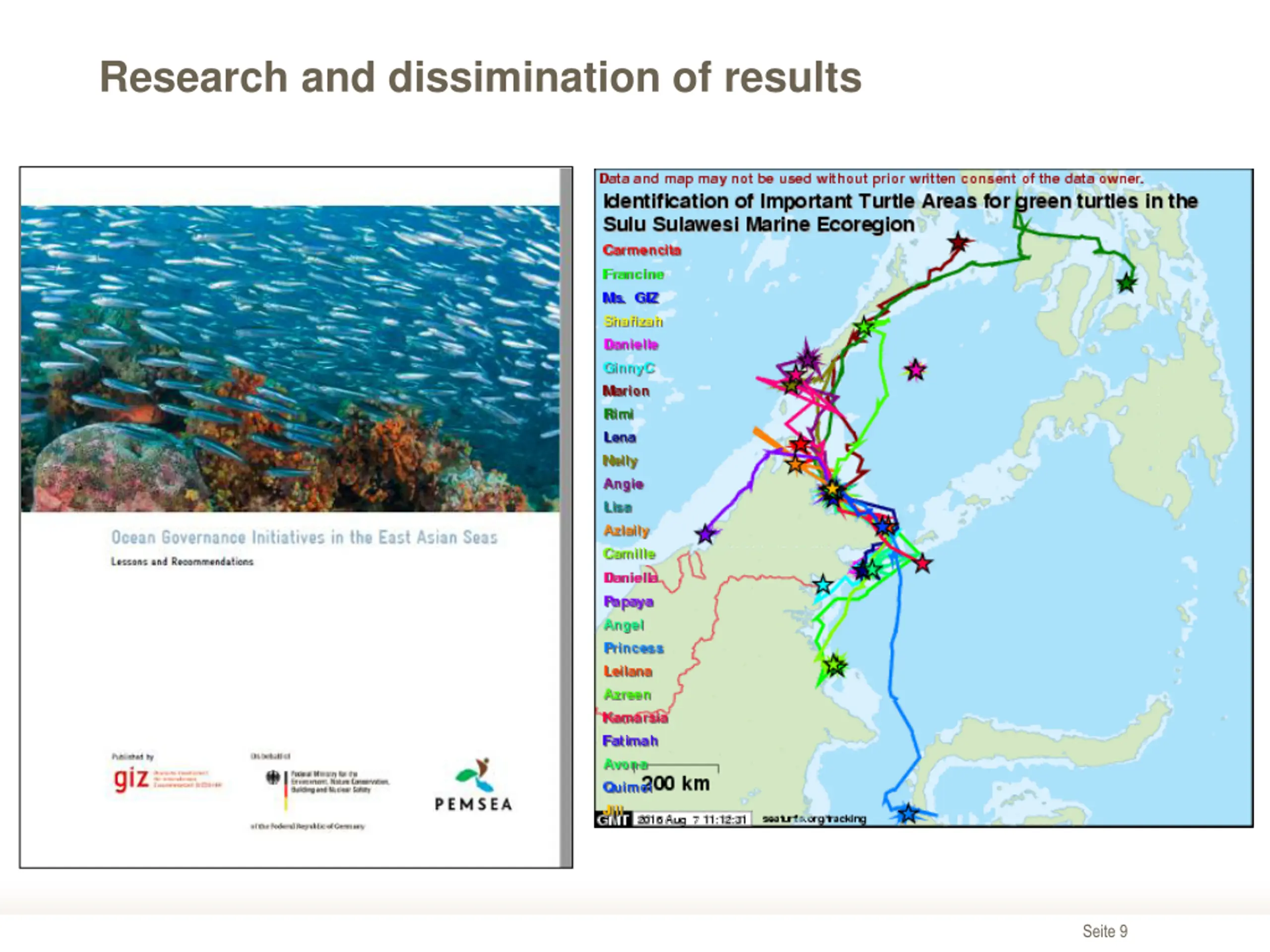The image size is (1270, 952).
Task: Click the GMT logo on the map
Action: point(613,819)
